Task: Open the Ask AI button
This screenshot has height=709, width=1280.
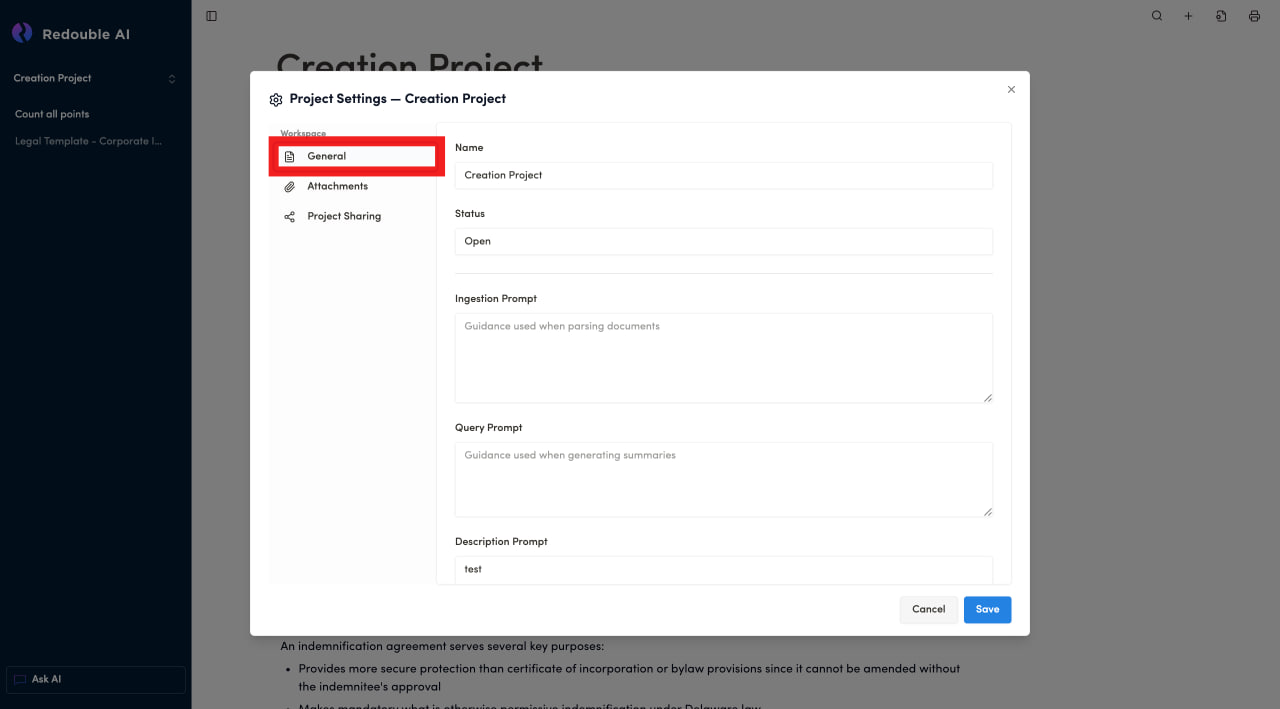Action: [x=96, y=680]
